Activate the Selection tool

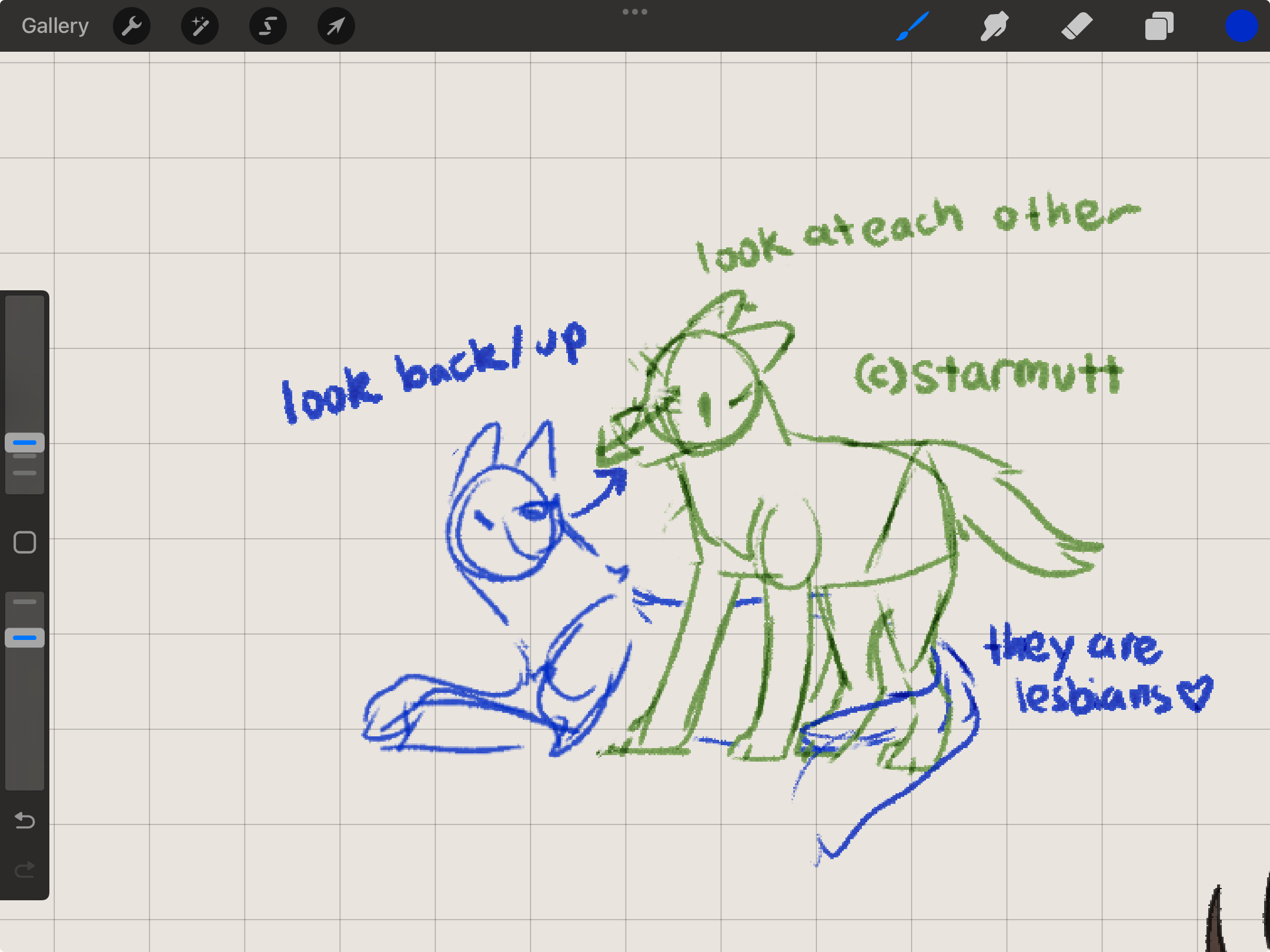coord(268,26)
